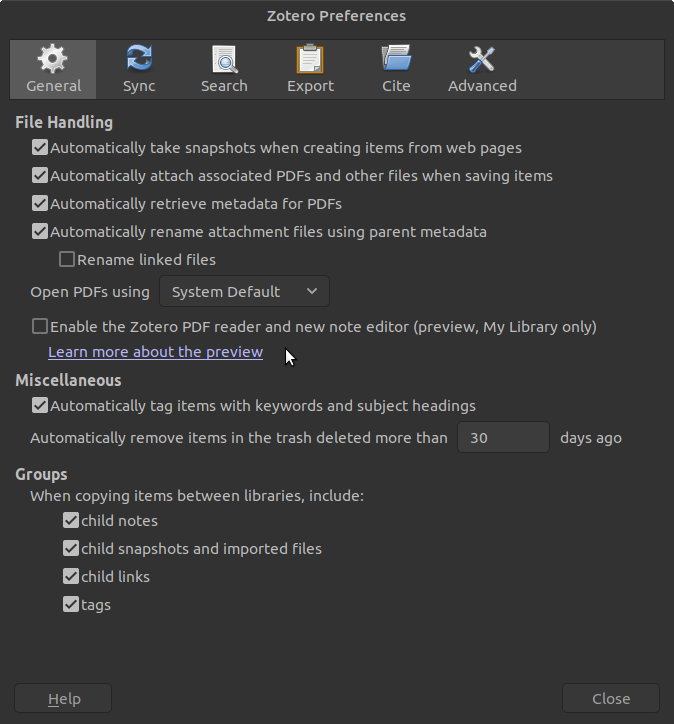Enable Rename linked files checkbox
Screen dimensions: 674x724
point(67,259)
